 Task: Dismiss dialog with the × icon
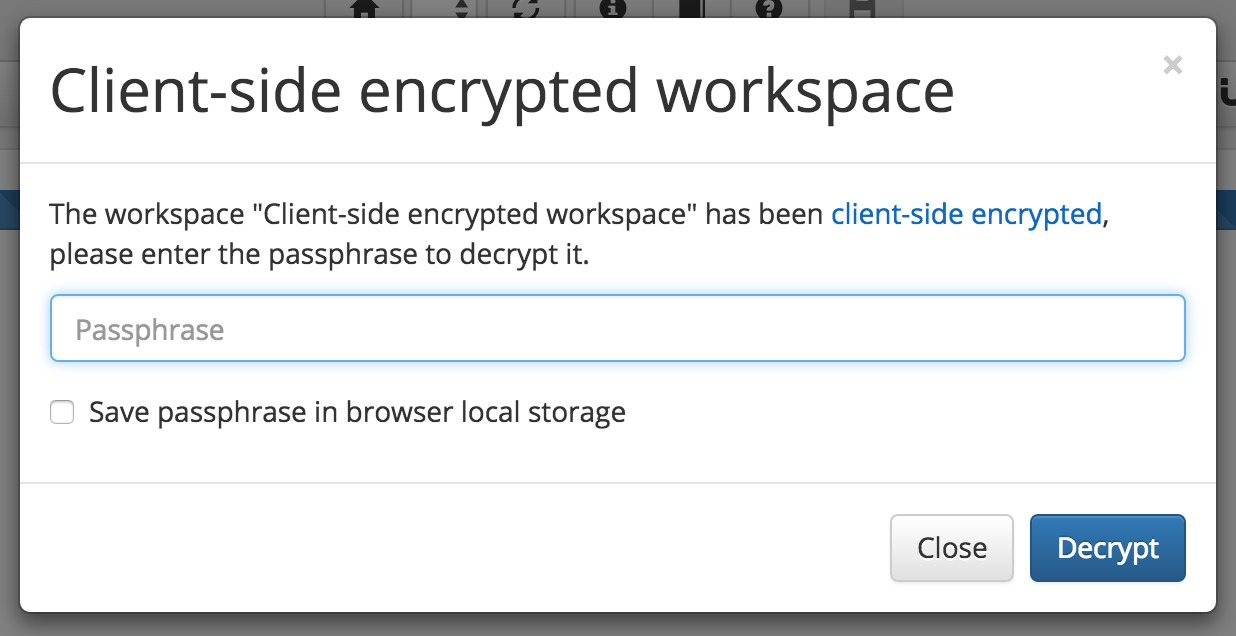[x=1173, y=66]
